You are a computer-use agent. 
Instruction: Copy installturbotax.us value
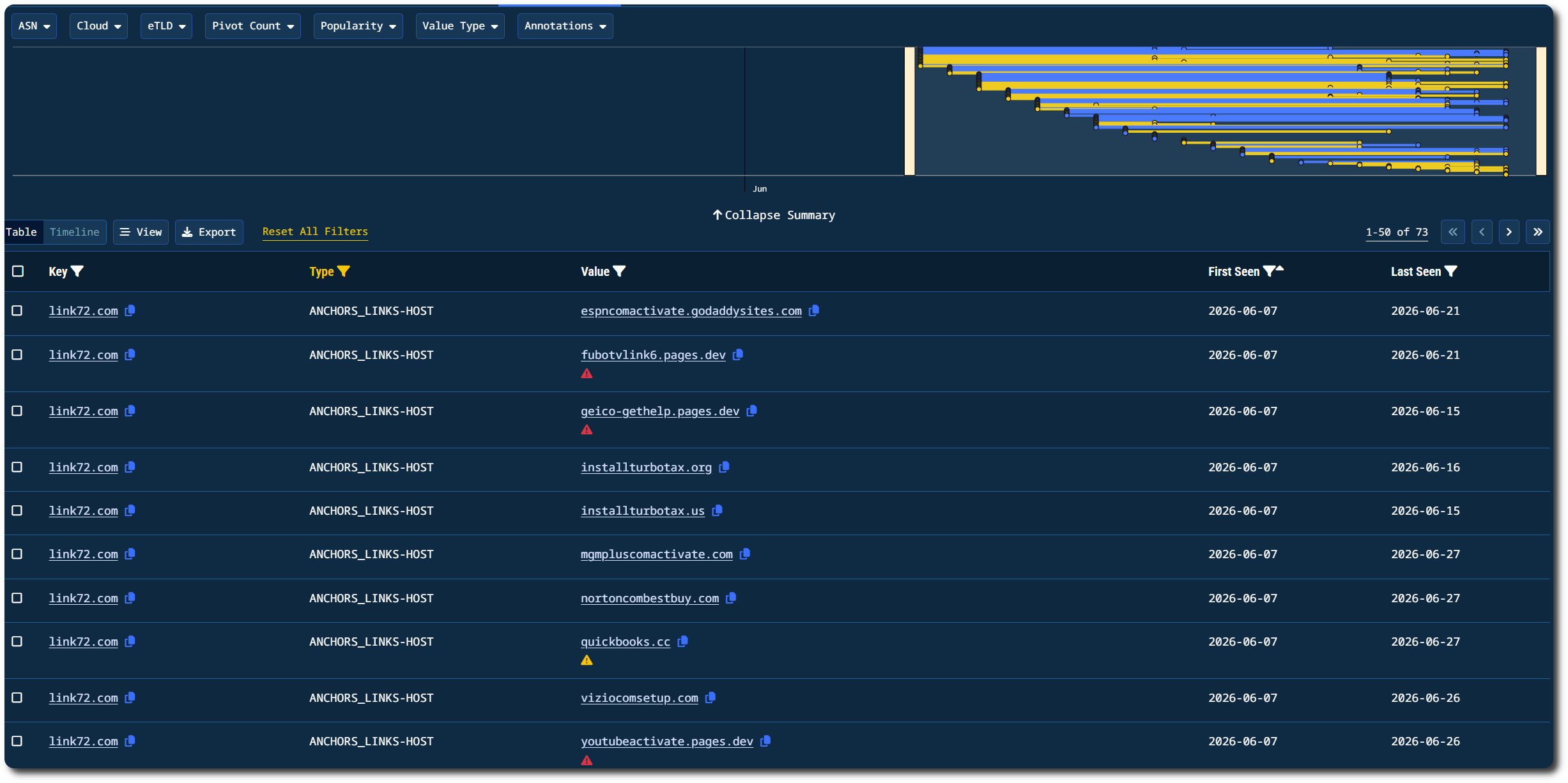coord(717,510)
